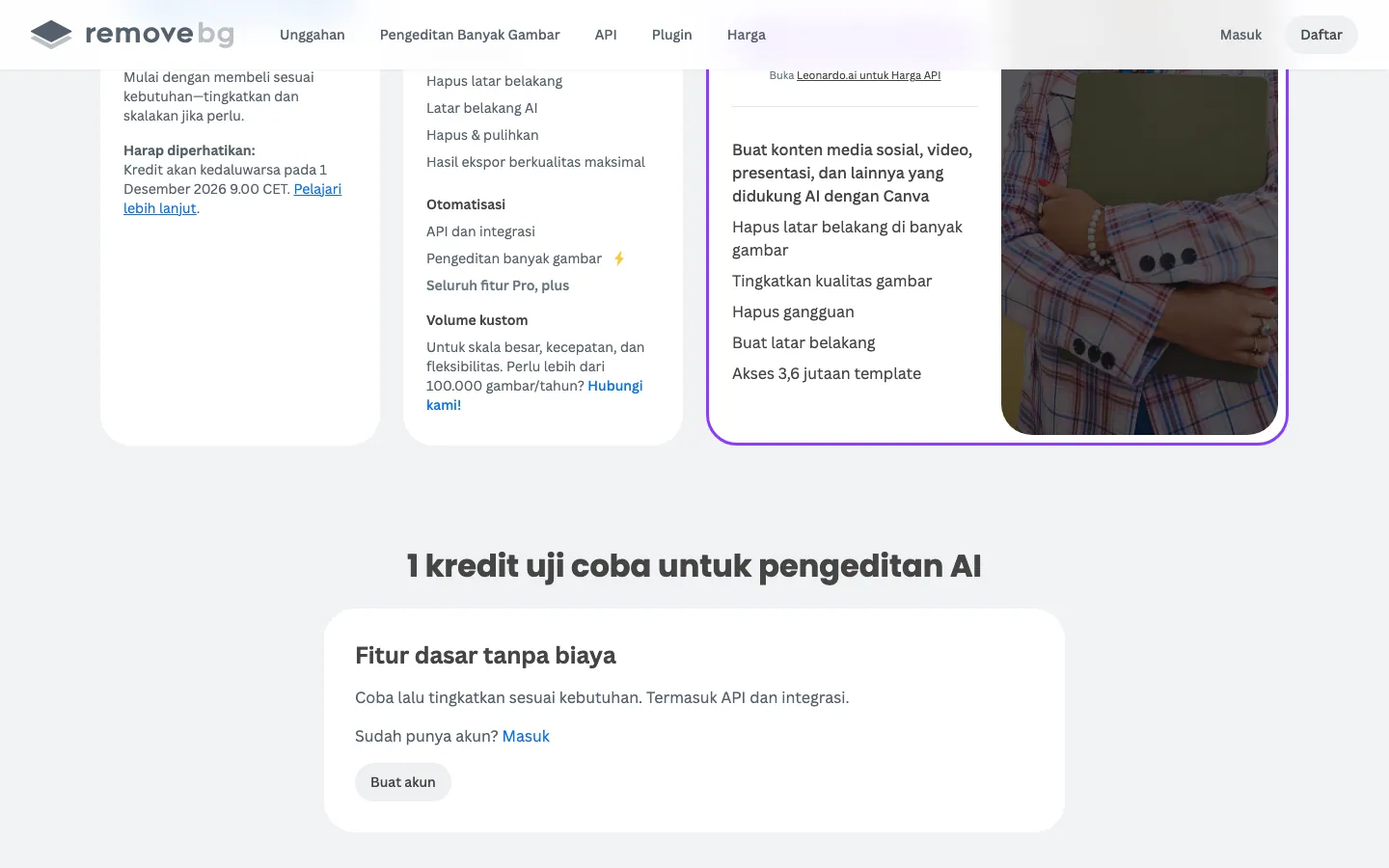Viewport: 1389px width, 868px height.
Task: Click the Otomatisasi heading
Action: click(466, 204)
